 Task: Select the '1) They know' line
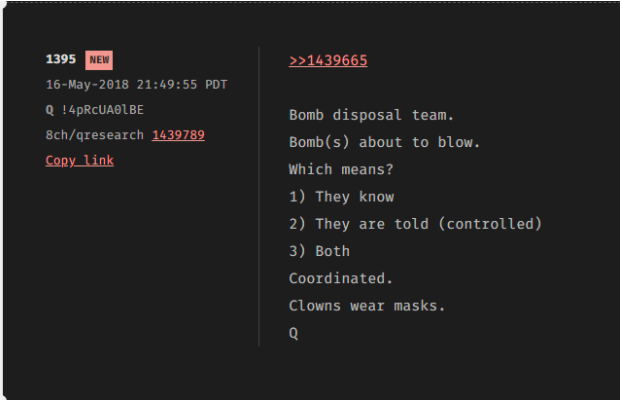pyautogui.click(x=341, y=197)
